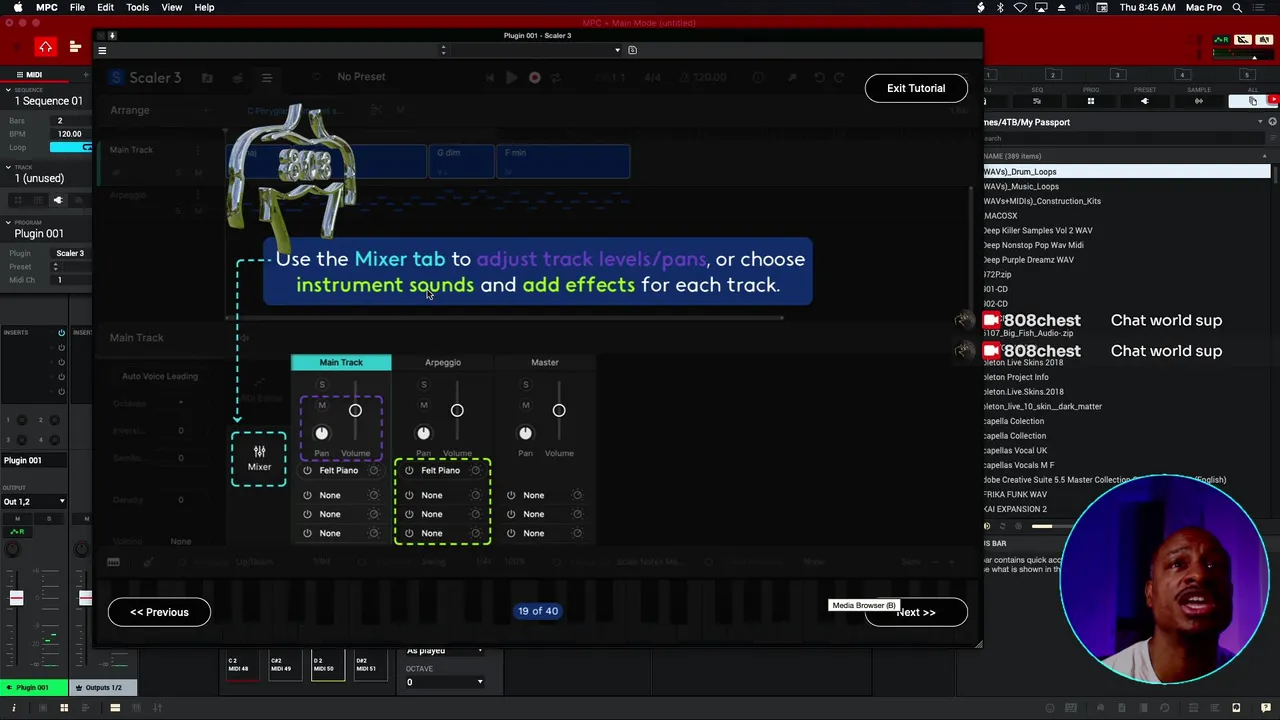Select Plugin 001 bottom tab
The width and height of the screenshot is (1280, 720).
[x=34, y=688]
